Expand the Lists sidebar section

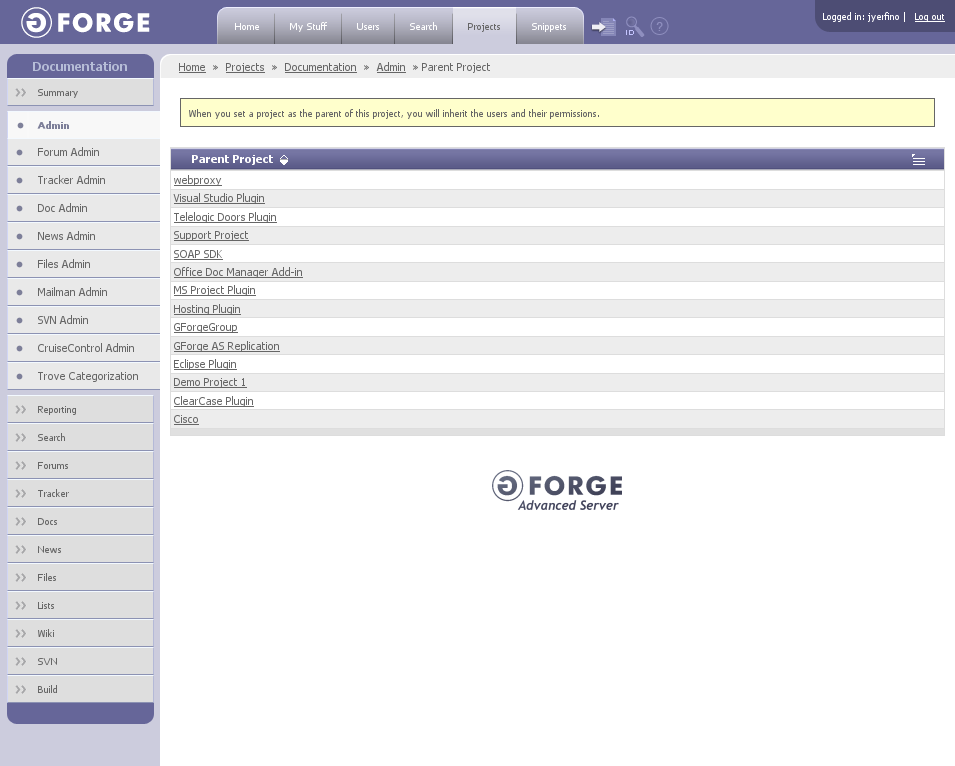coord(80,606)
